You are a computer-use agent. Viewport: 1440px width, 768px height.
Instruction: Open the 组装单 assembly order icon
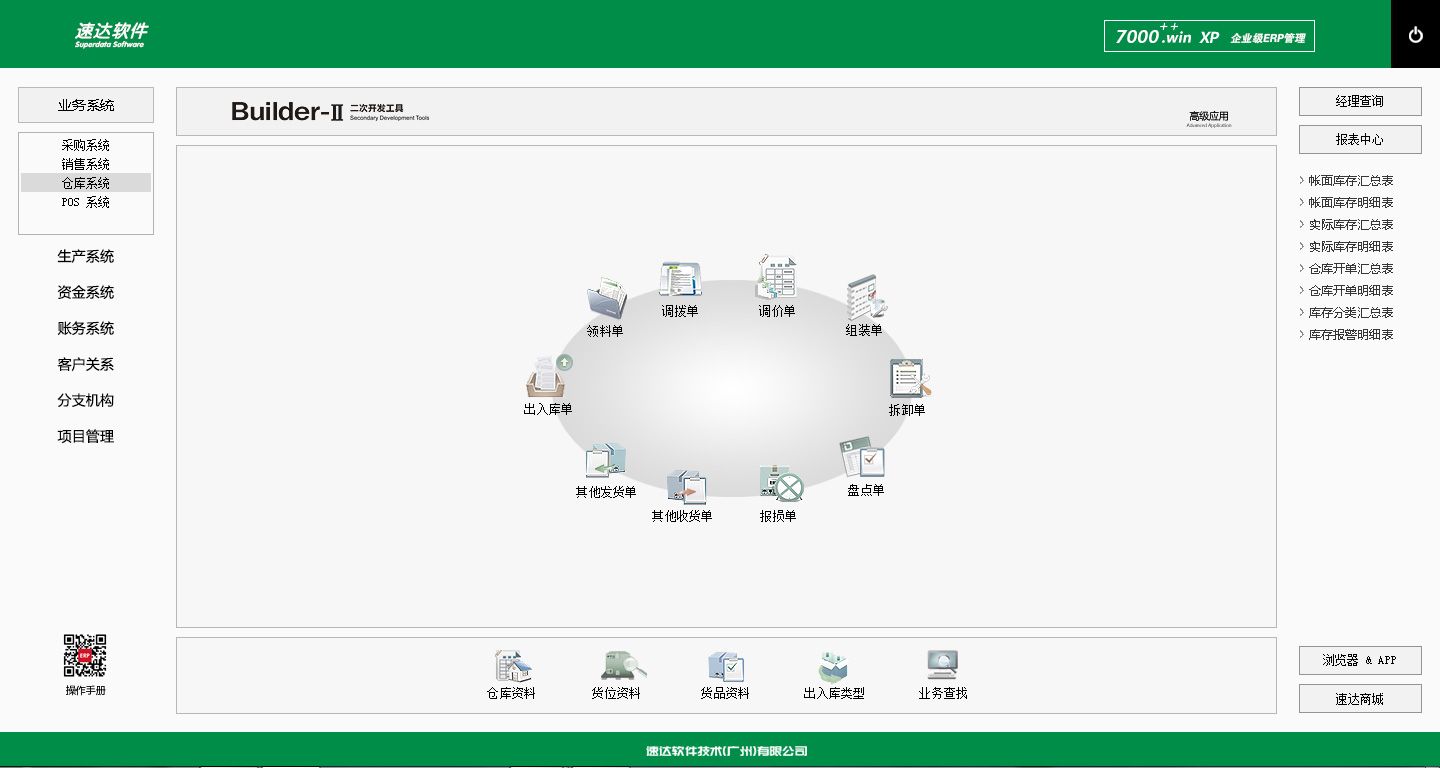(864, 299)
